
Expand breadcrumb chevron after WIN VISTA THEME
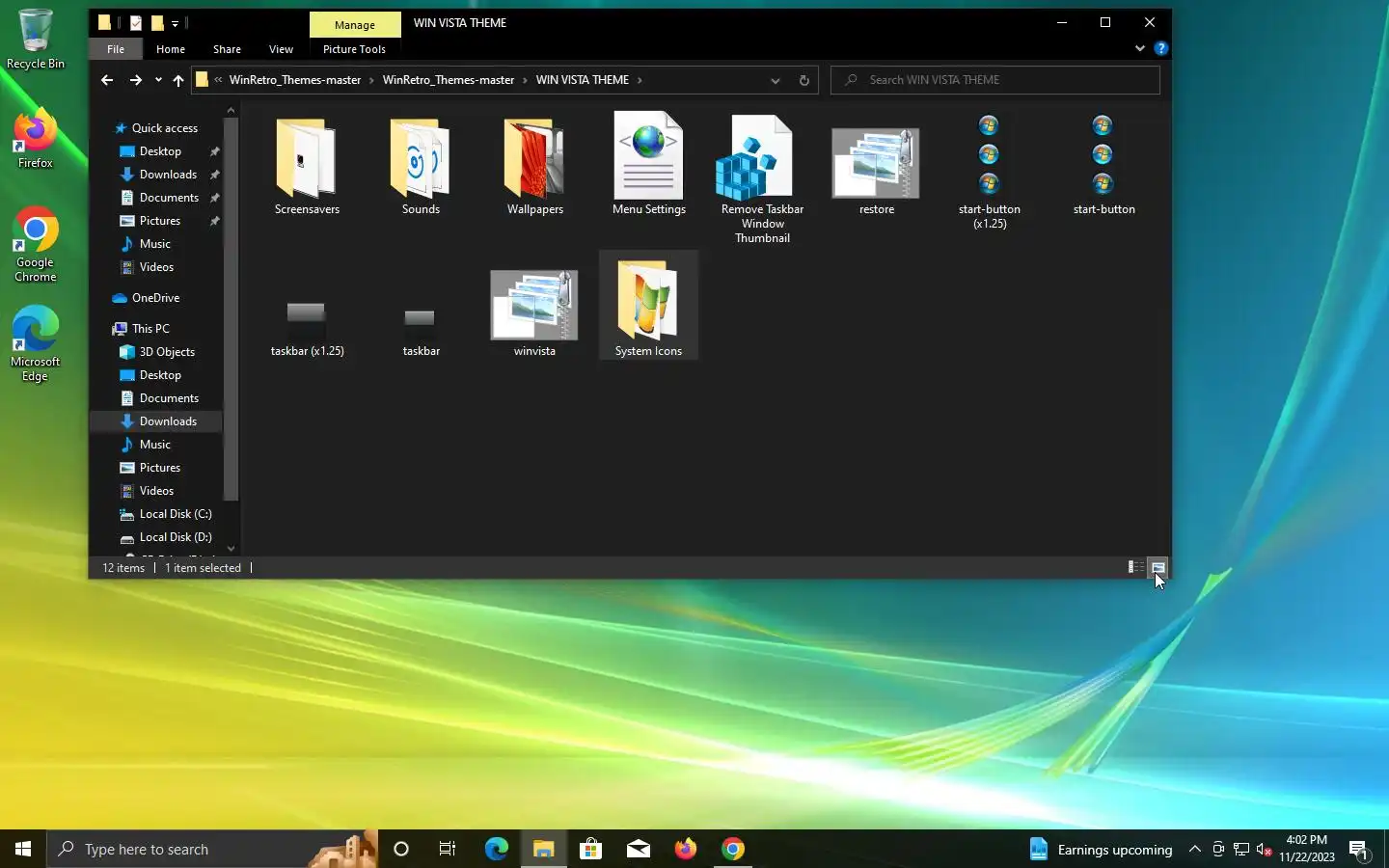[x=640, y=80]
